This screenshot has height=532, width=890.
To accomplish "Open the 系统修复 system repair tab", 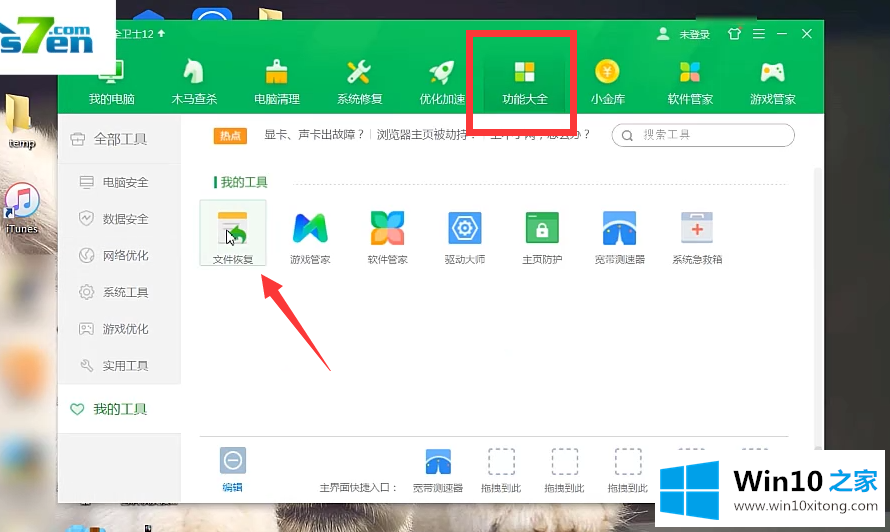I will 359,82.
